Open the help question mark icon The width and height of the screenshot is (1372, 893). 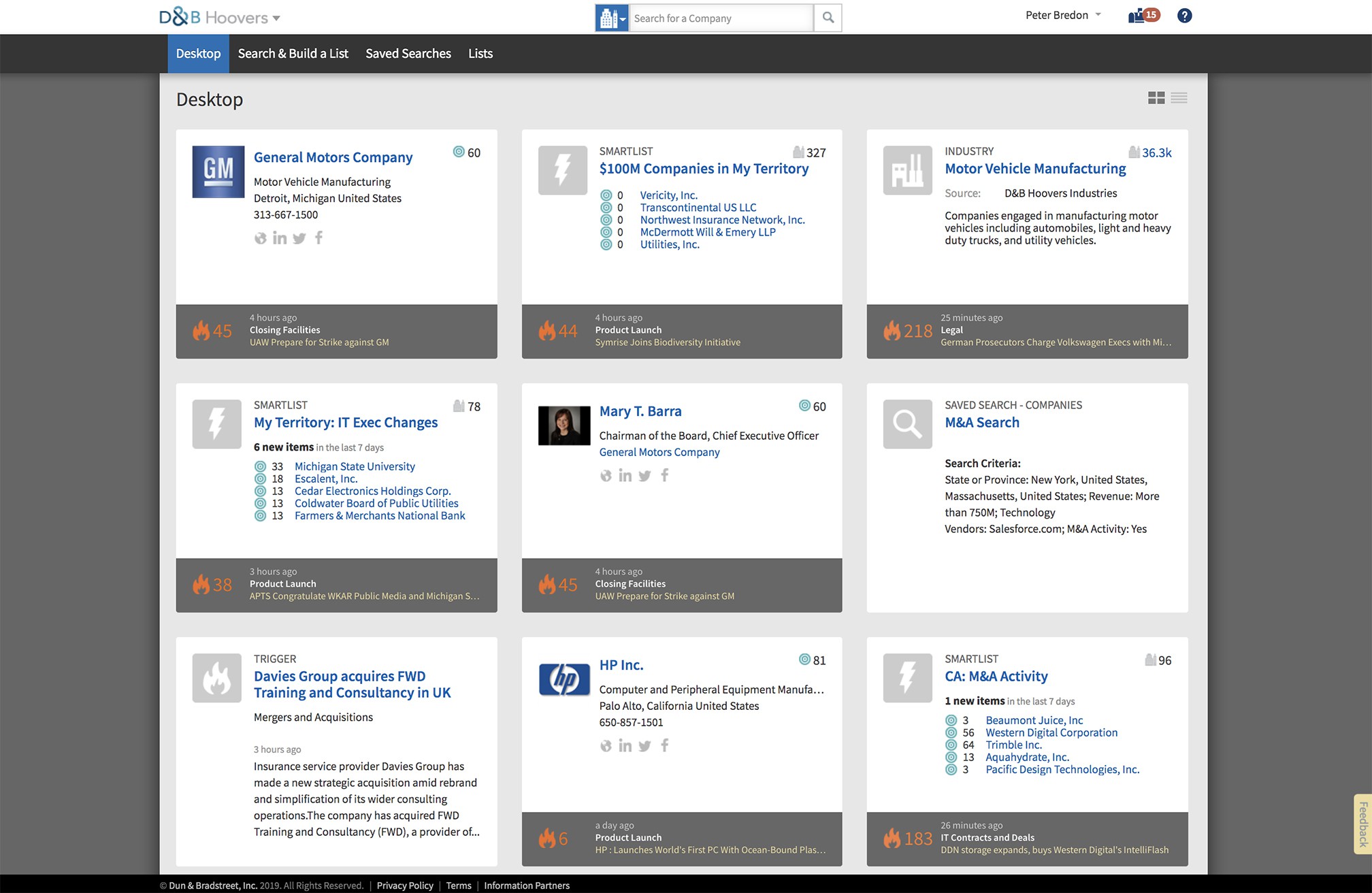(1184, 16)
